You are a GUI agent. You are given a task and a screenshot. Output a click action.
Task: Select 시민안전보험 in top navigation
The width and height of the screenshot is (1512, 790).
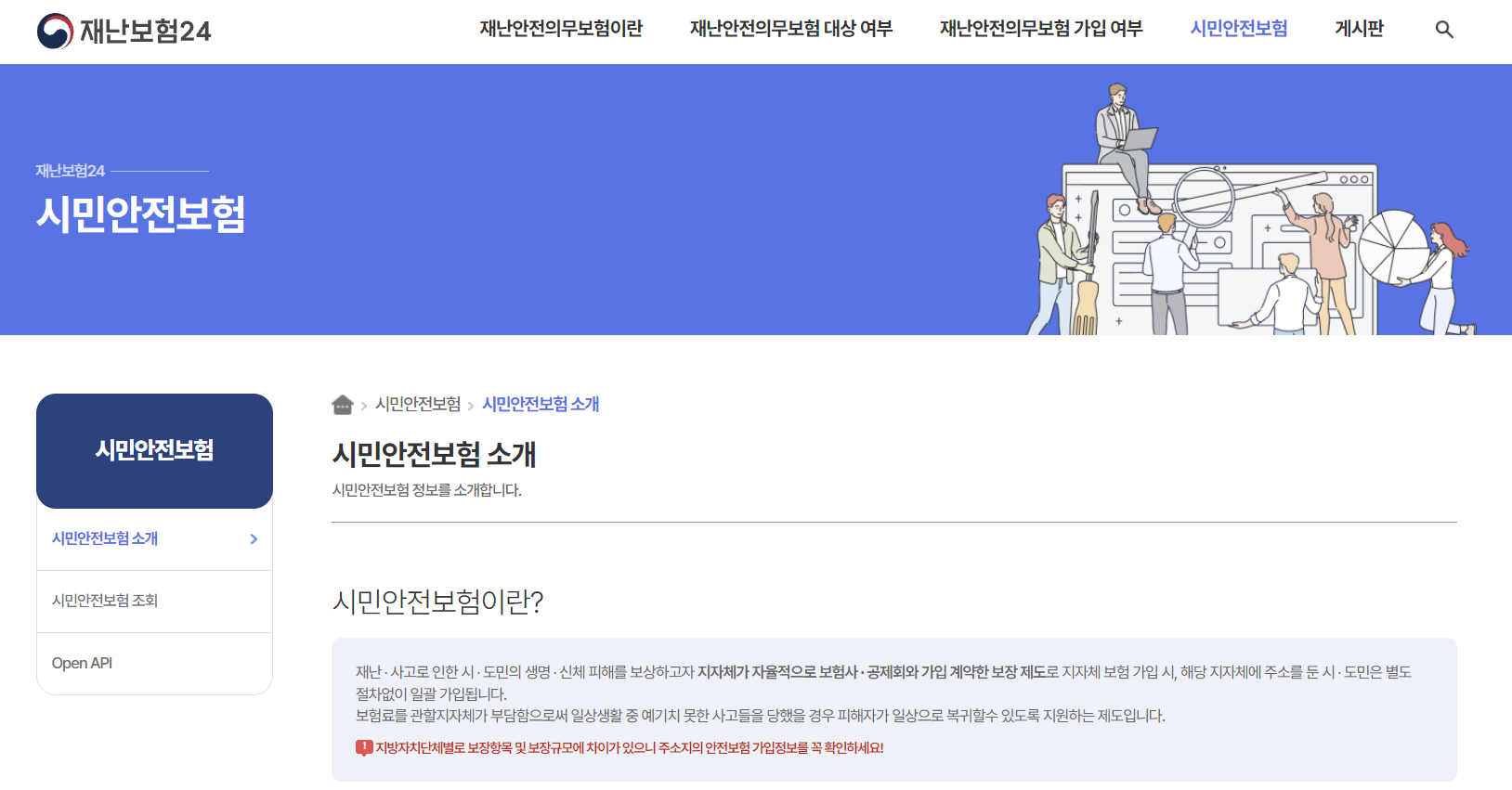coord(1239,29)
